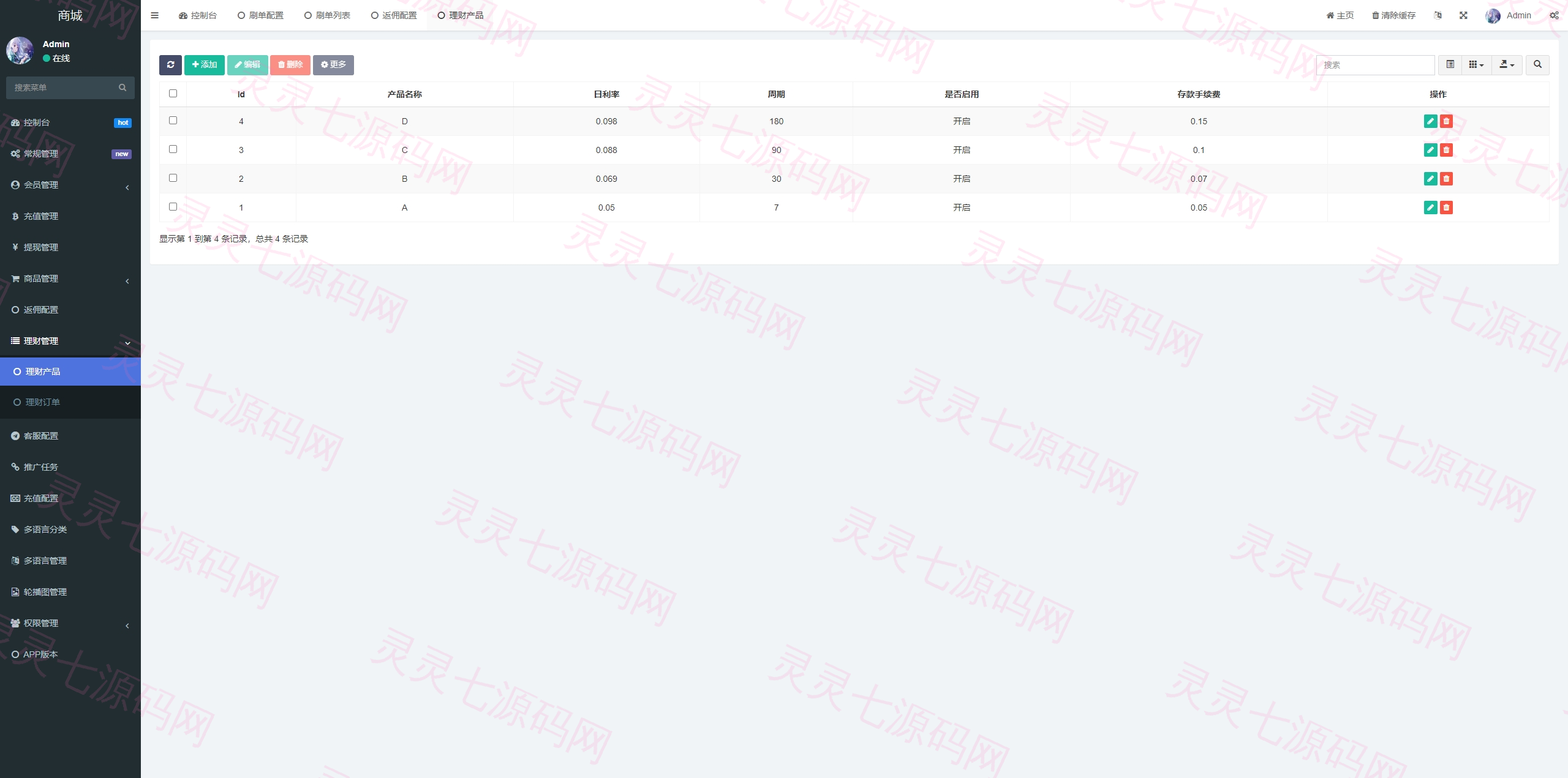1568x778 pixels.
Task: Focus the sidebar 搜索菜单 field
Action: [x=61, y=88]
